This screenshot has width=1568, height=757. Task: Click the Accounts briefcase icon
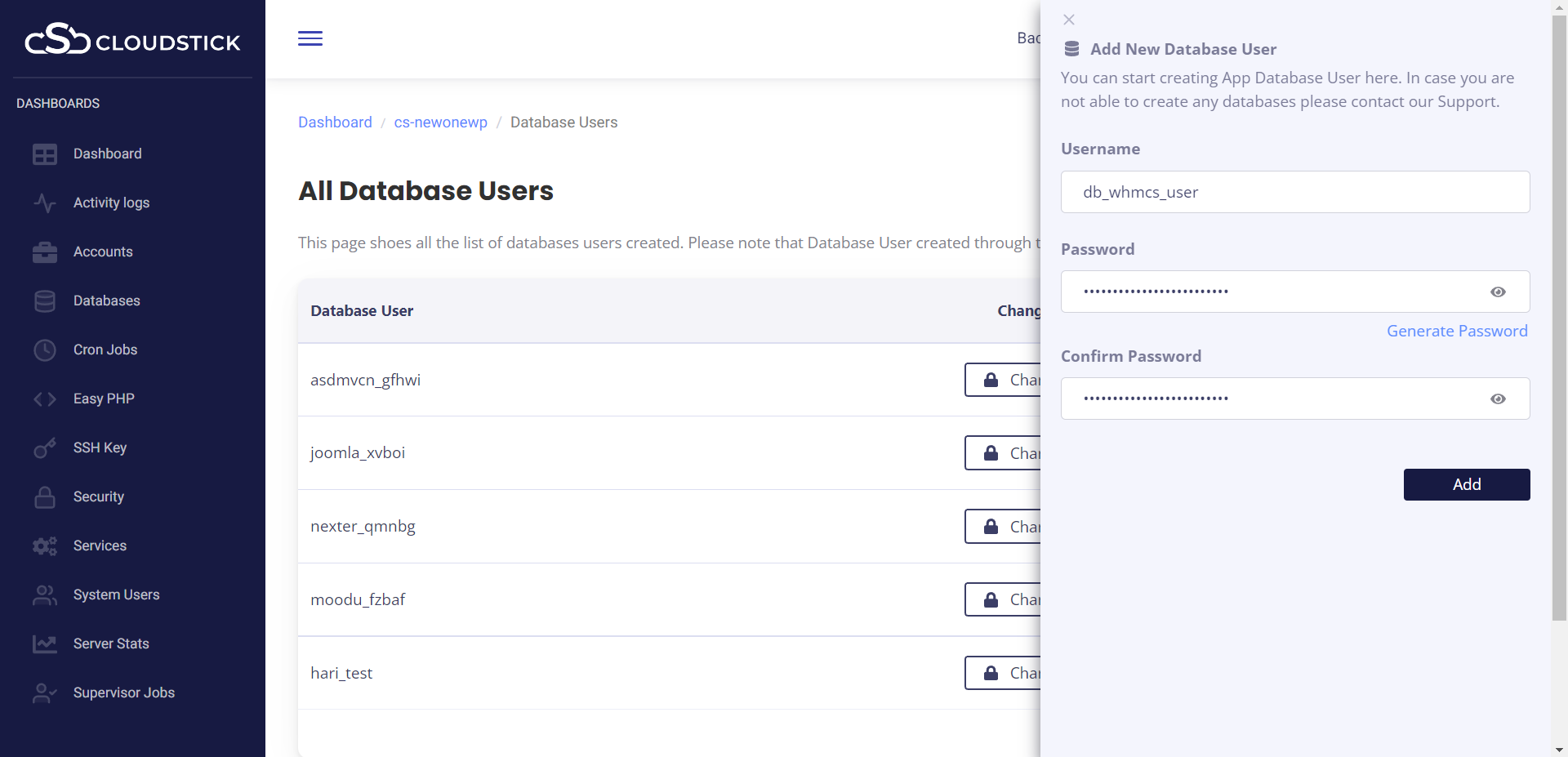pos(45,252)
